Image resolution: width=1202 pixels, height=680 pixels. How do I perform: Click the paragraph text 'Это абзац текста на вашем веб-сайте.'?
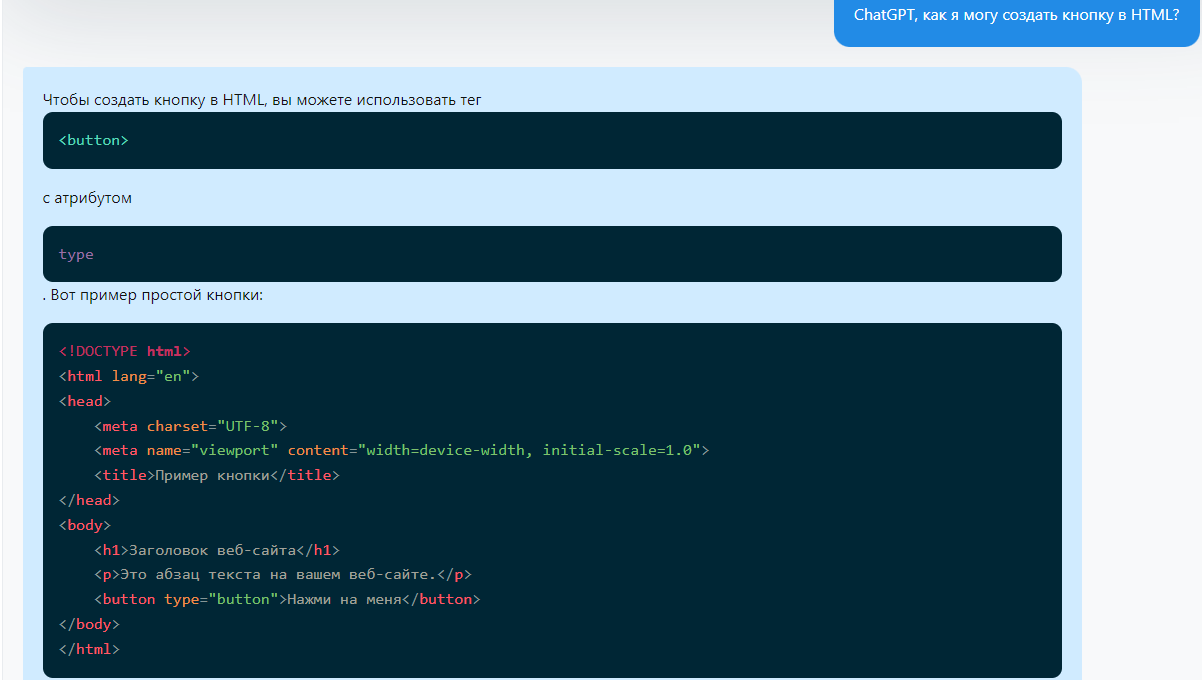(x=279, y=574)
